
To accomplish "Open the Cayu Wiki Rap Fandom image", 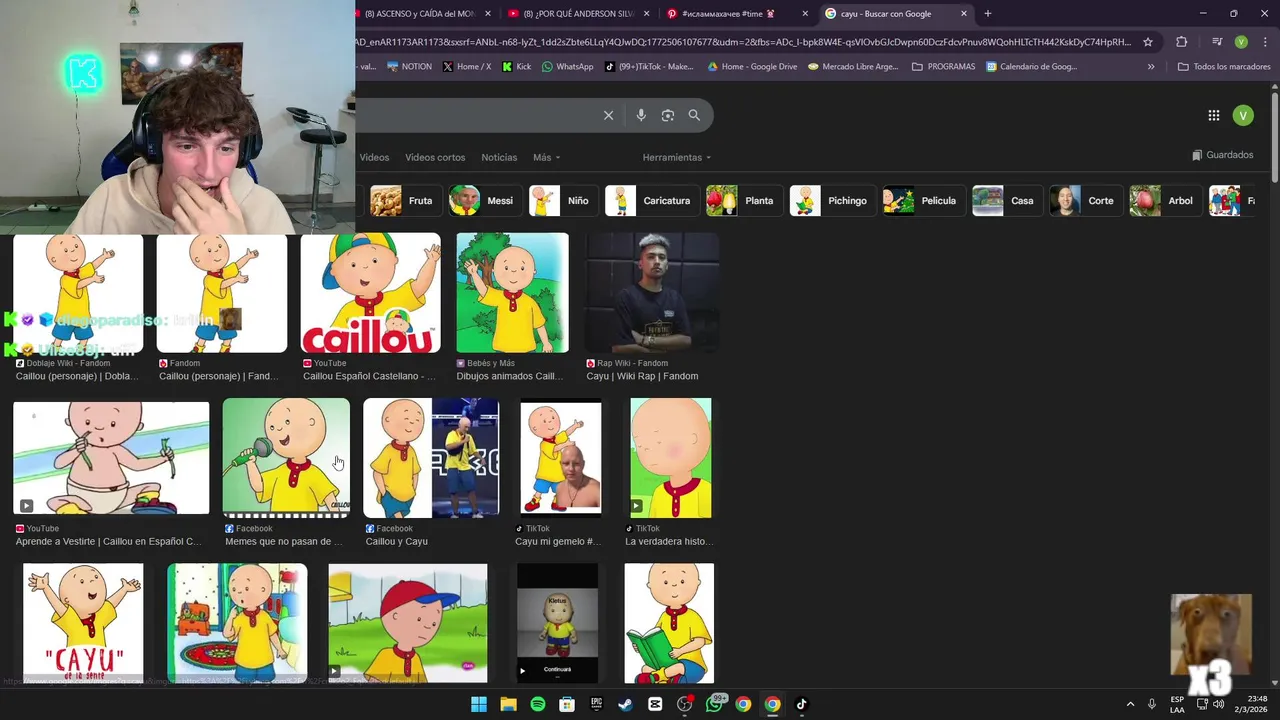I will (652, 293).
